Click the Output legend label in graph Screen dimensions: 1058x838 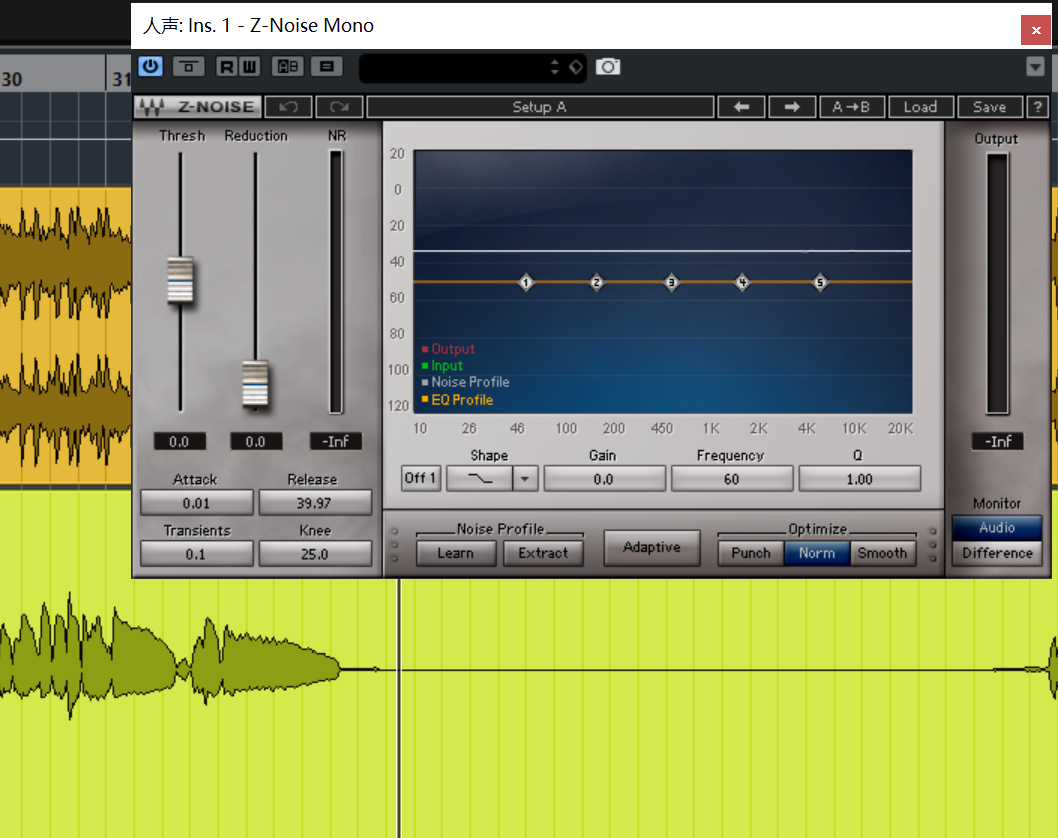click(x=453, y=349)
